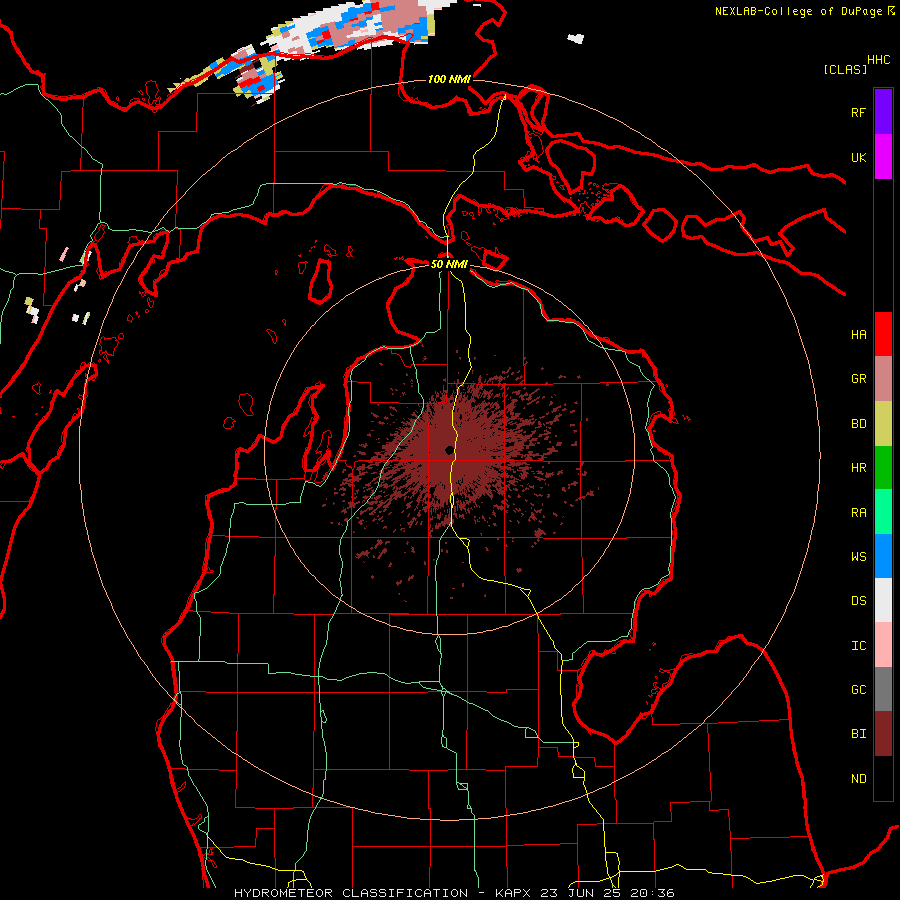Click the HHC product label
900x900 pixels.
(x=879, y=60)
